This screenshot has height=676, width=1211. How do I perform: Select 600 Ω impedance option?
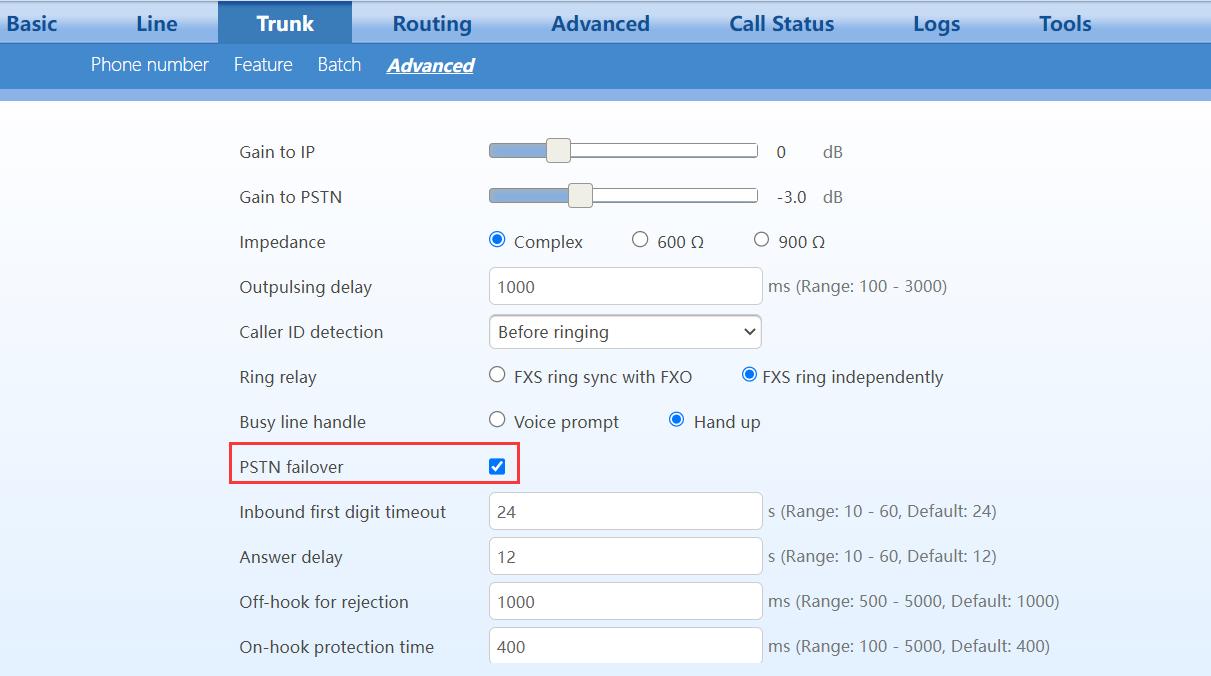pos(640,240)
